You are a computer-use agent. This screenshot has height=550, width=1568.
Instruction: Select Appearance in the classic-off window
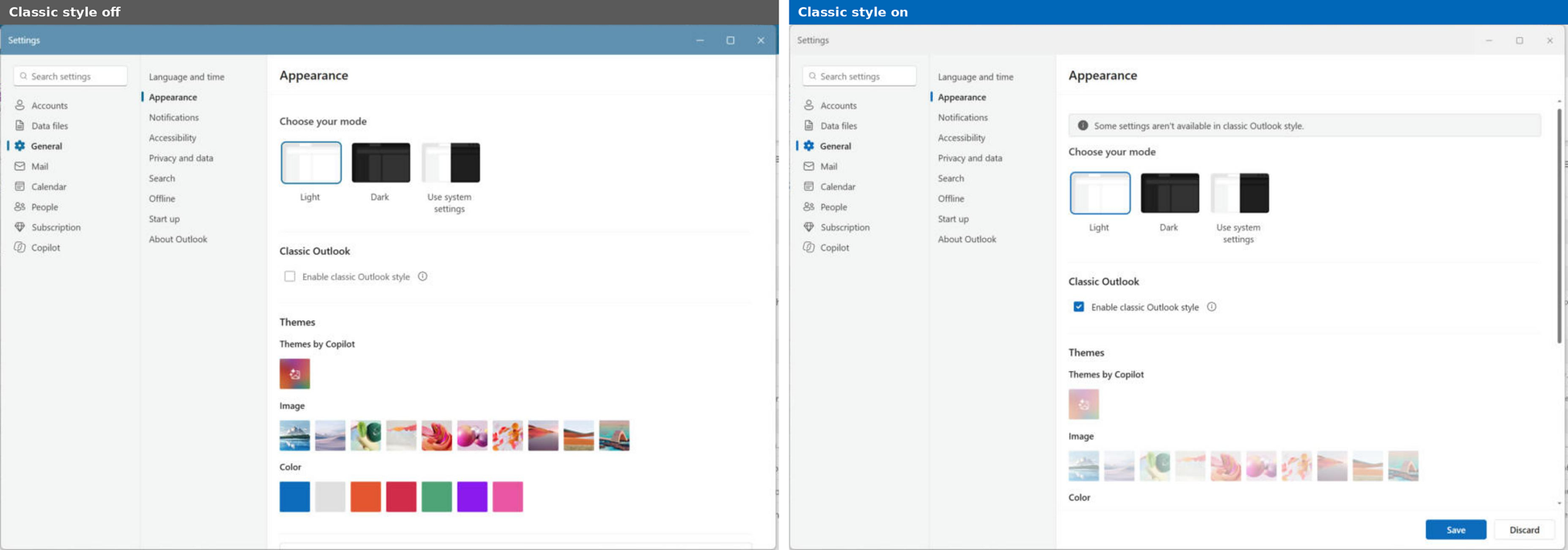coord(173,97)
